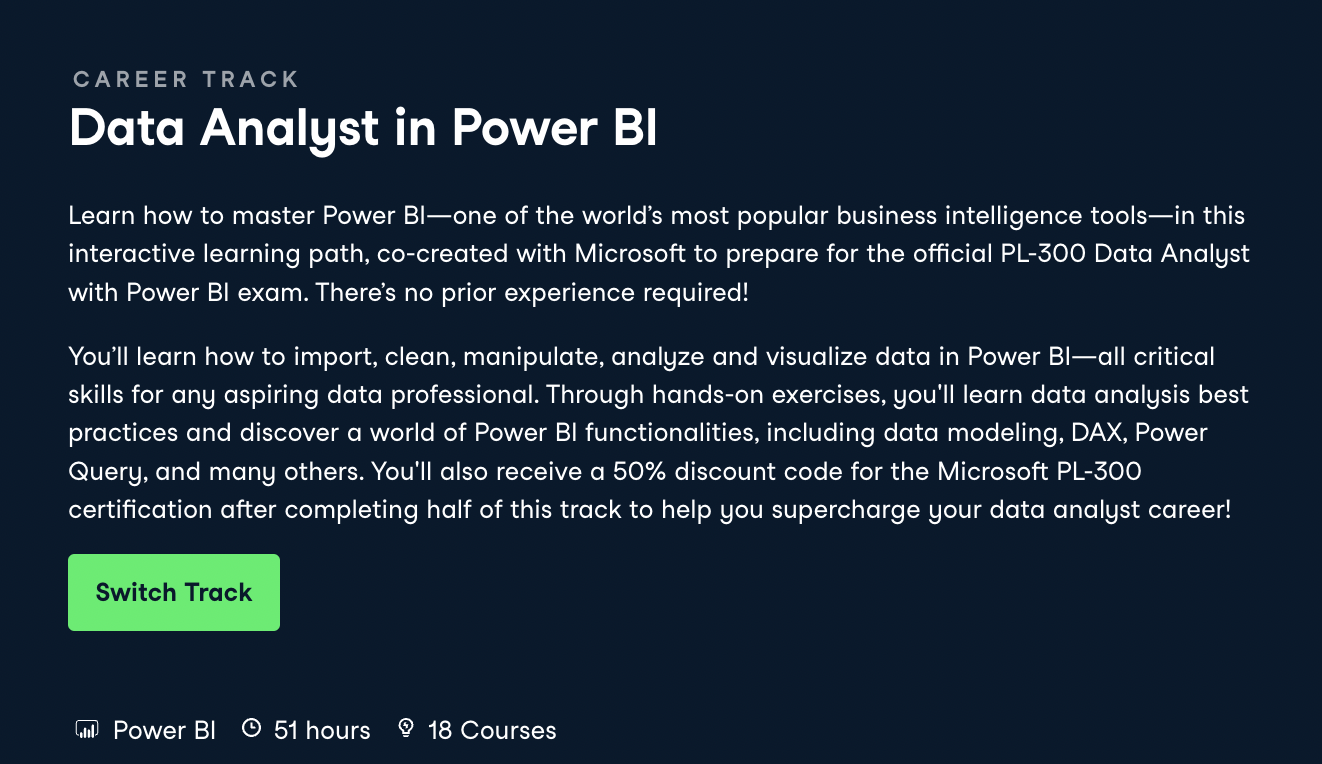
Task: Click the Switch Track button
Action: click(174, 593)
